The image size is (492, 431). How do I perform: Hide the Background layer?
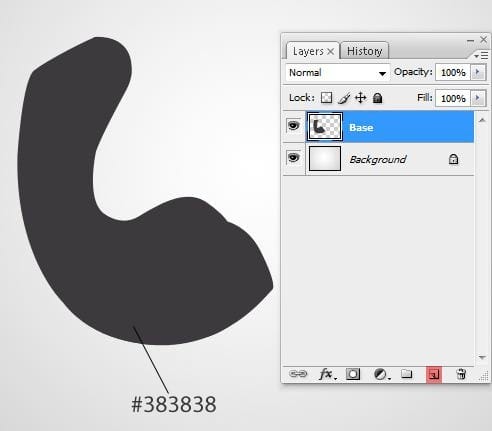click(x=293, y=157)
